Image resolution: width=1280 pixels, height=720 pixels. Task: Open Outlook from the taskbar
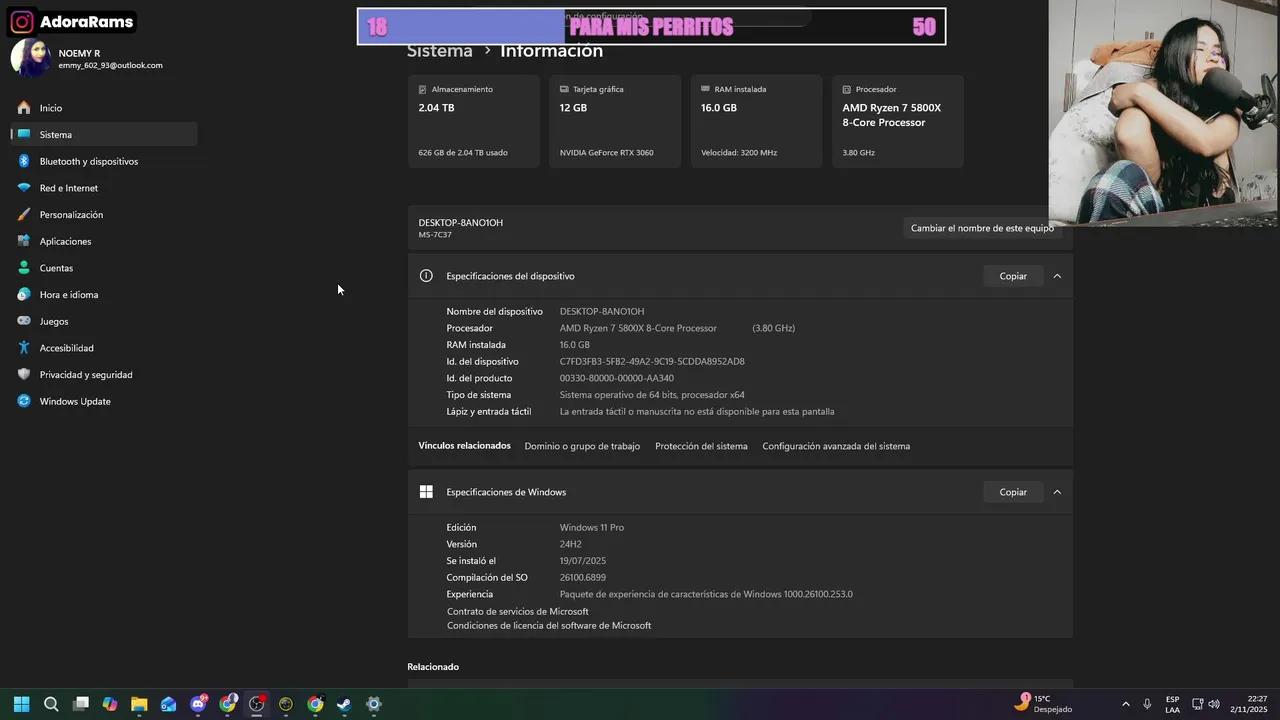tap(168, 704)
